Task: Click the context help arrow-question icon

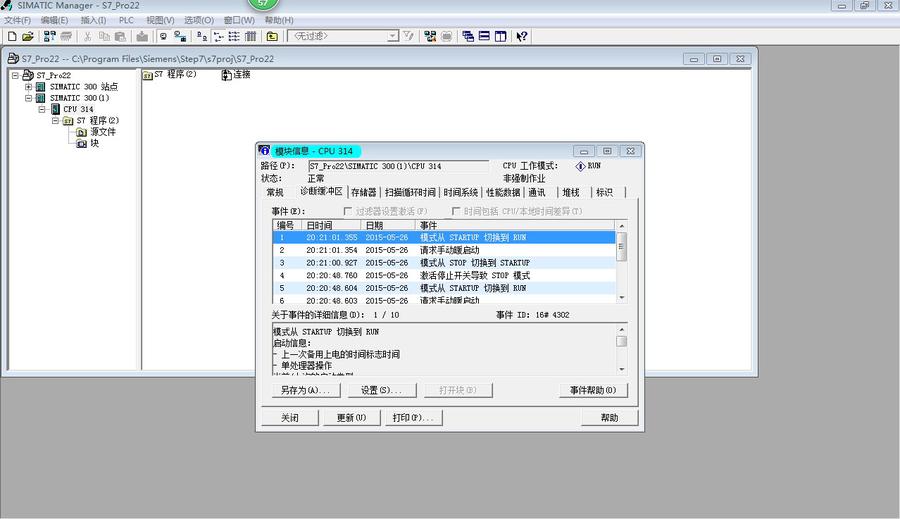Action: 521,36
